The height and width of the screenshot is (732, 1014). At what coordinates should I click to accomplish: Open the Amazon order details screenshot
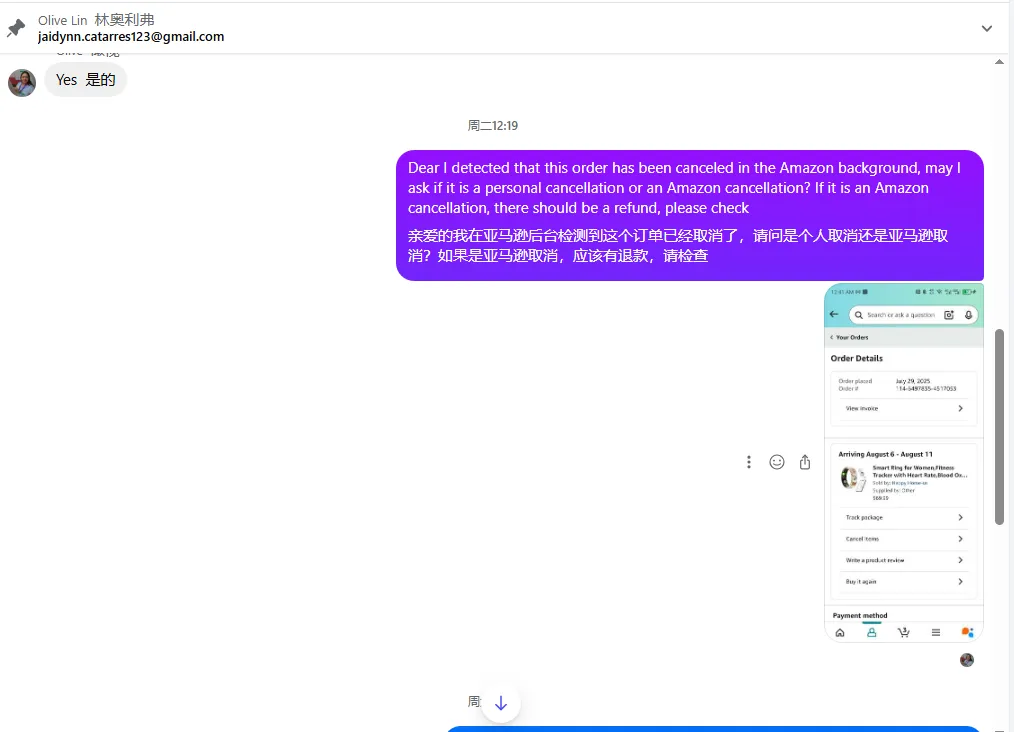coord(903,462)
